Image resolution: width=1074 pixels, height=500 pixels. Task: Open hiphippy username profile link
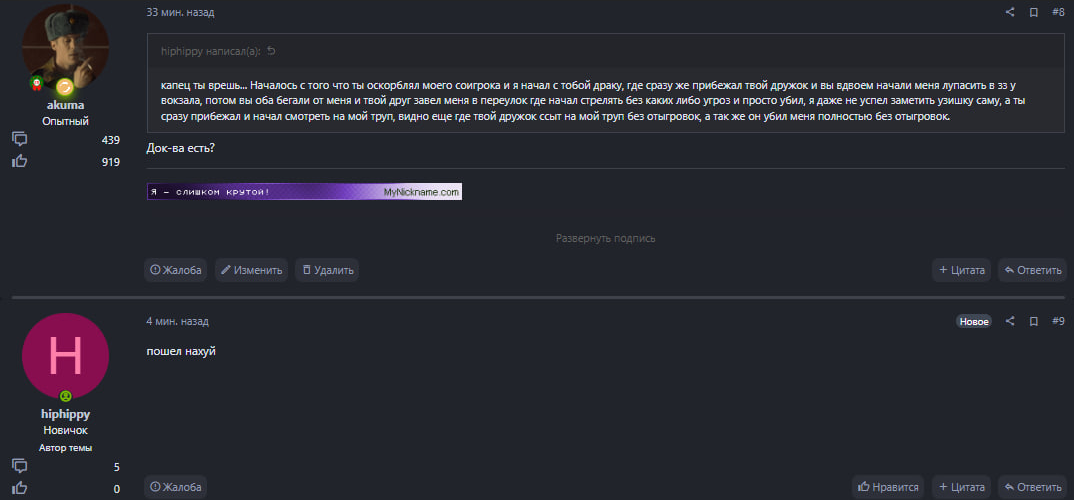65,414
